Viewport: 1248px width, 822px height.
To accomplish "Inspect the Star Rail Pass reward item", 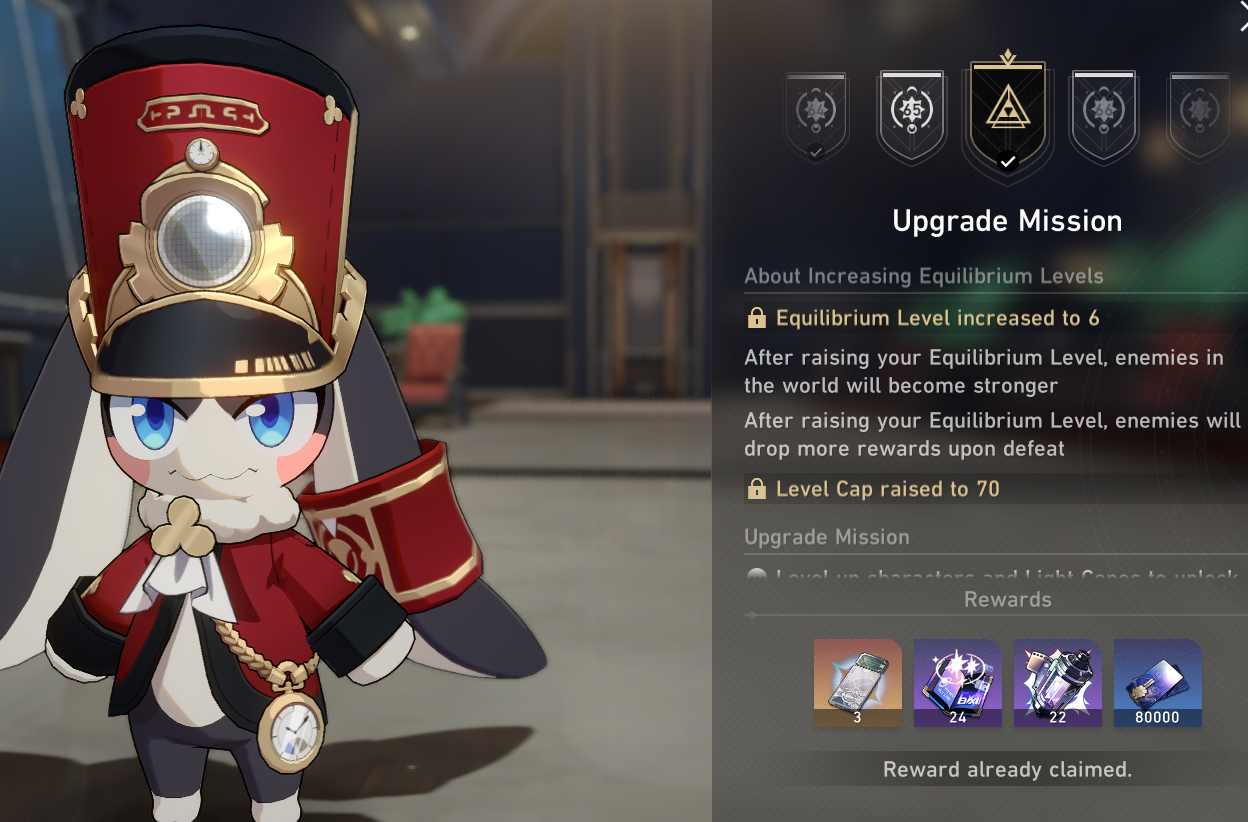I will coord(858,683).
